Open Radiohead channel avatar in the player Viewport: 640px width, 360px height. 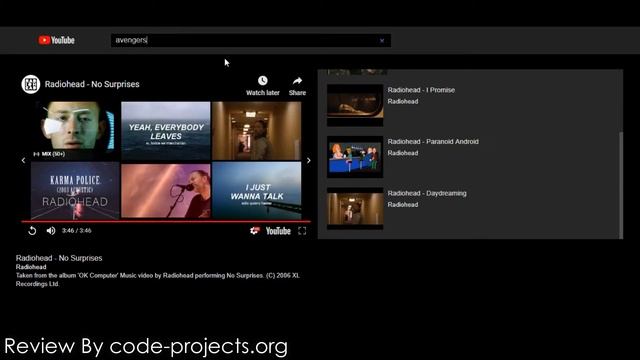[31, 84]
